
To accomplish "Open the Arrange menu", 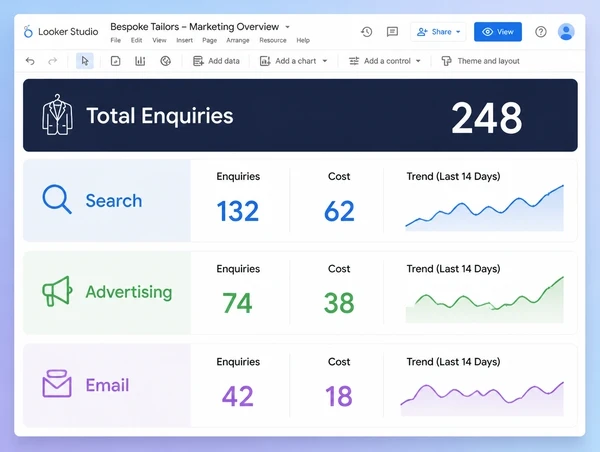I will (238, 40).
